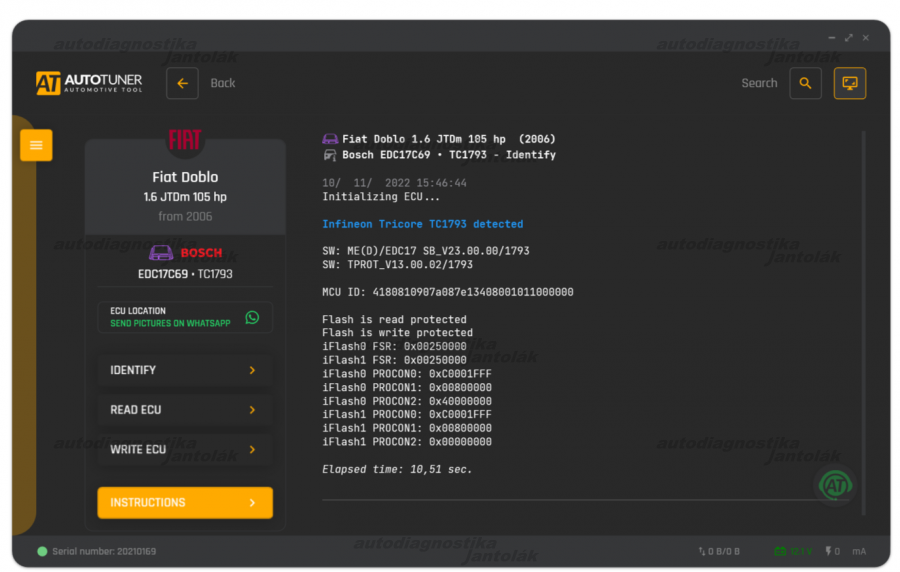
Task: Open search with magnifier icon
Action: pyautogui.click(x=805, y=83)
